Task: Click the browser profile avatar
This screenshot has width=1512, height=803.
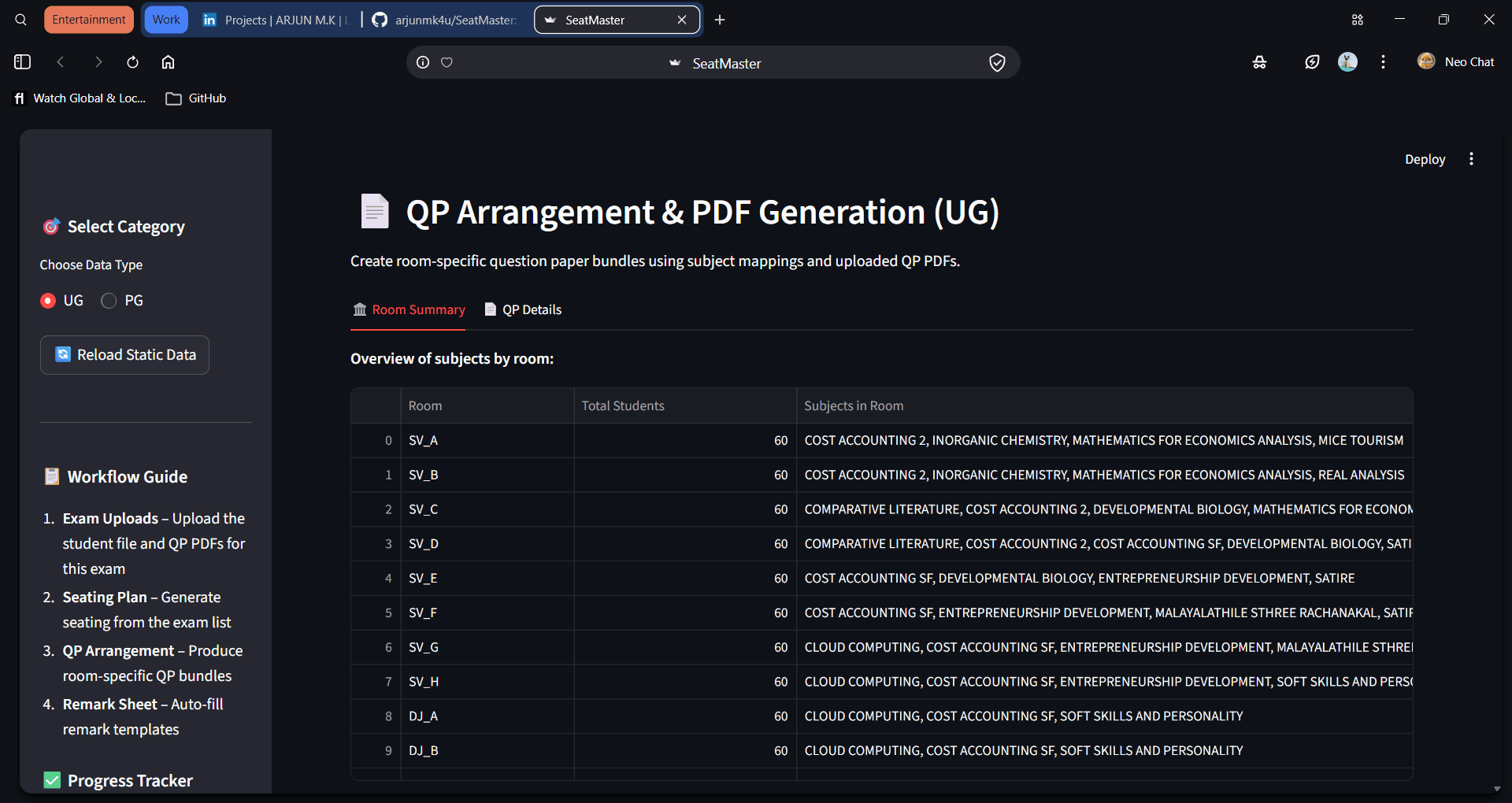Action: coord(1347,61)
